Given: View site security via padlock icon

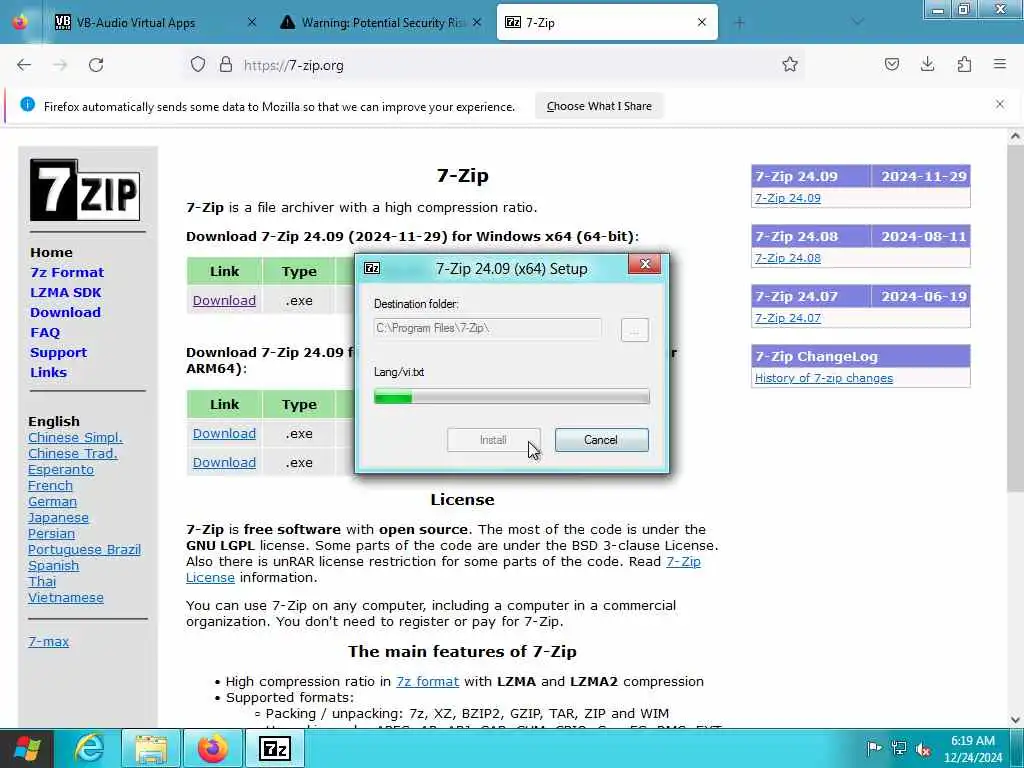Looking at the screenshot, I should (226, 65).
